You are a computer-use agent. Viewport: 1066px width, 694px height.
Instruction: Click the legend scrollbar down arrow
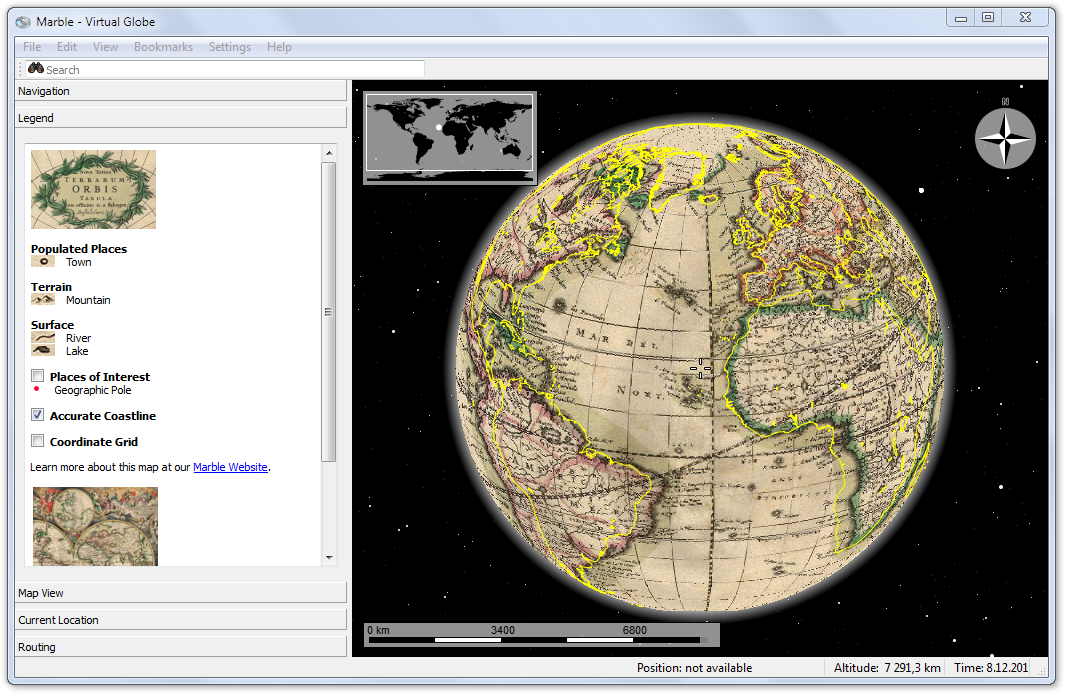pyautogui.click(x=329, y=557)
